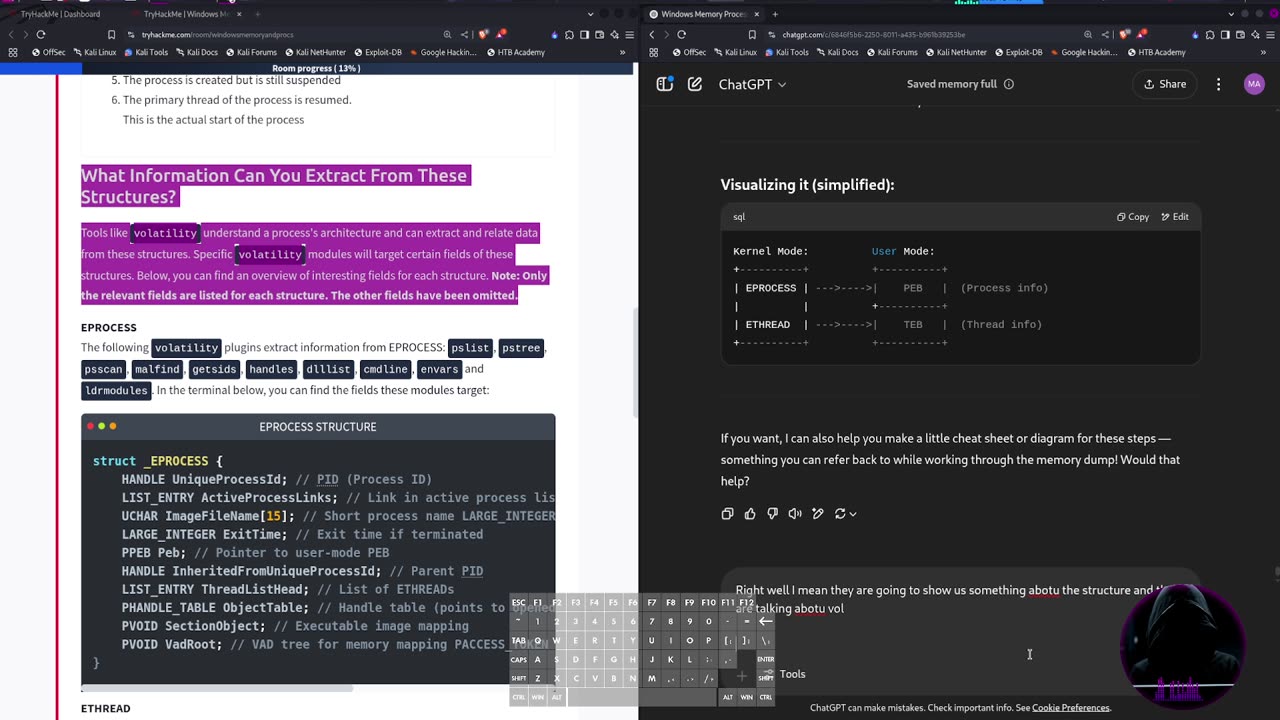Click the Saved memory full info icon
The width and height of the screenshot is (1280, 720).
click(x=1008, y=84)
